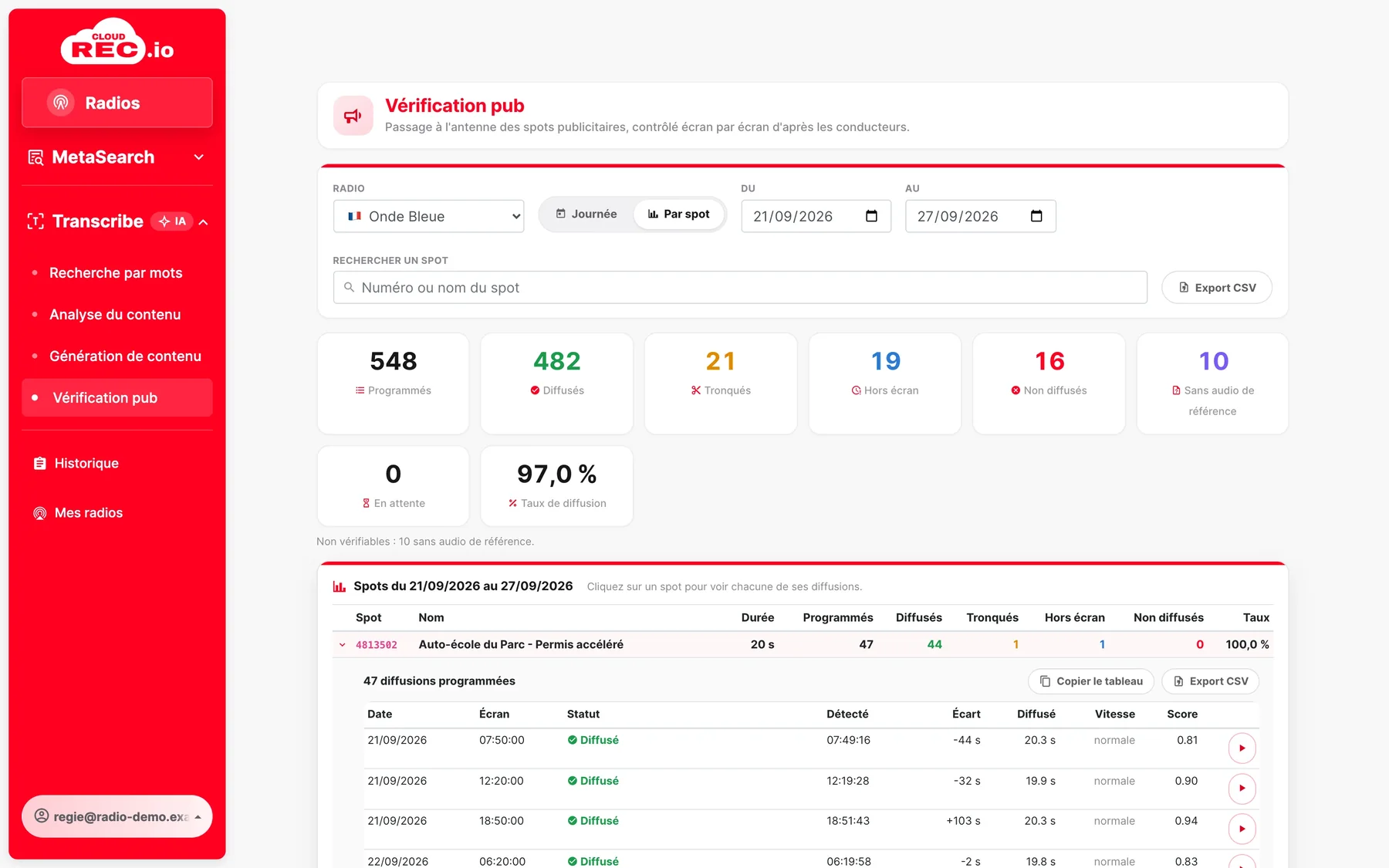Click the 16 Non diffusés stat card
The image size is (1389, 868).
pyautogui.click(x=1049, y=383)
